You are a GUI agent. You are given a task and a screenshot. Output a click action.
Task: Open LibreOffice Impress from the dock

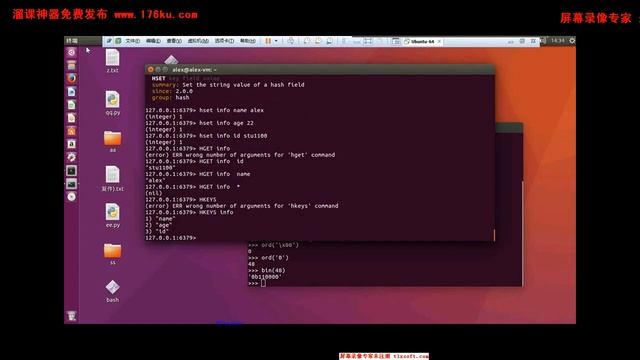(71, 118)
